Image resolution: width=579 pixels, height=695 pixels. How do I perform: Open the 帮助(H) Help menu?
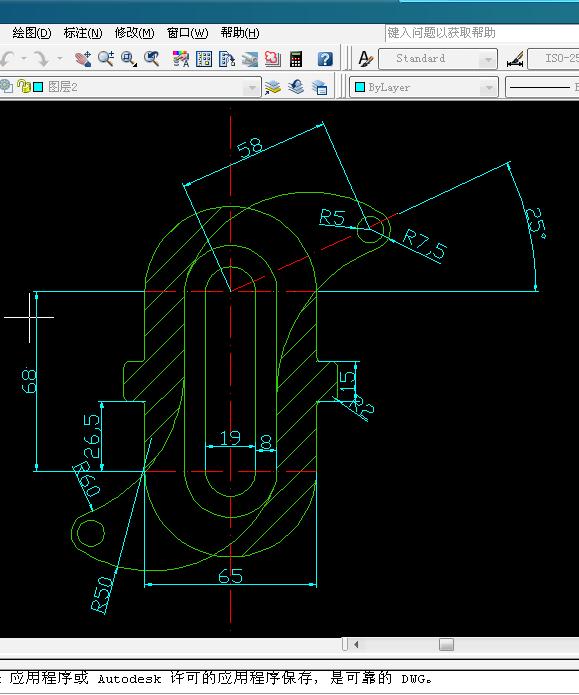240,33
